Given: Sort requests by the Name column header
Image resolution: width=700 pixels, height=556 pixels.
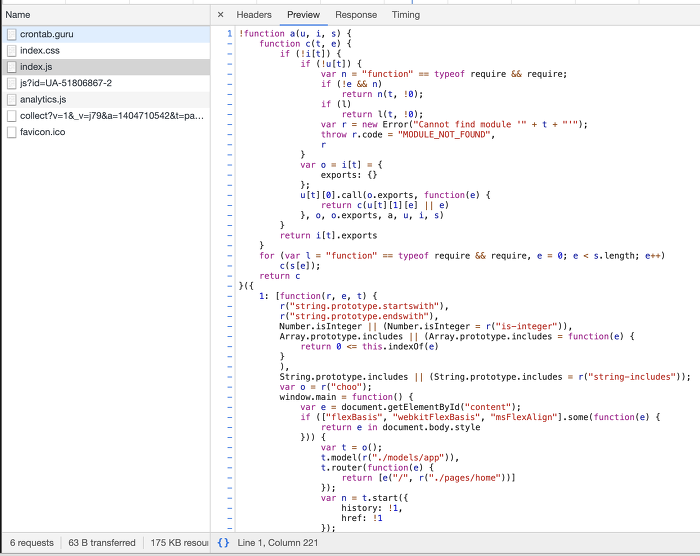Looking at the screenshot, I should pos(106,15).
